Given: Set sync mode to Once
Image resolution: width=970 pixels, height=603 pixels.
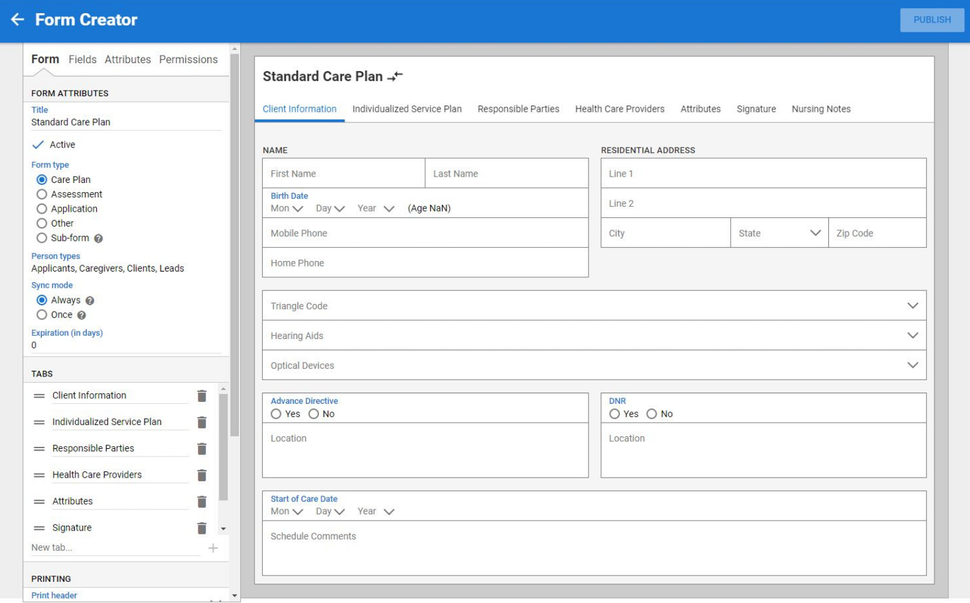Looking at the screenshot, I should click(x=42, y=315).
